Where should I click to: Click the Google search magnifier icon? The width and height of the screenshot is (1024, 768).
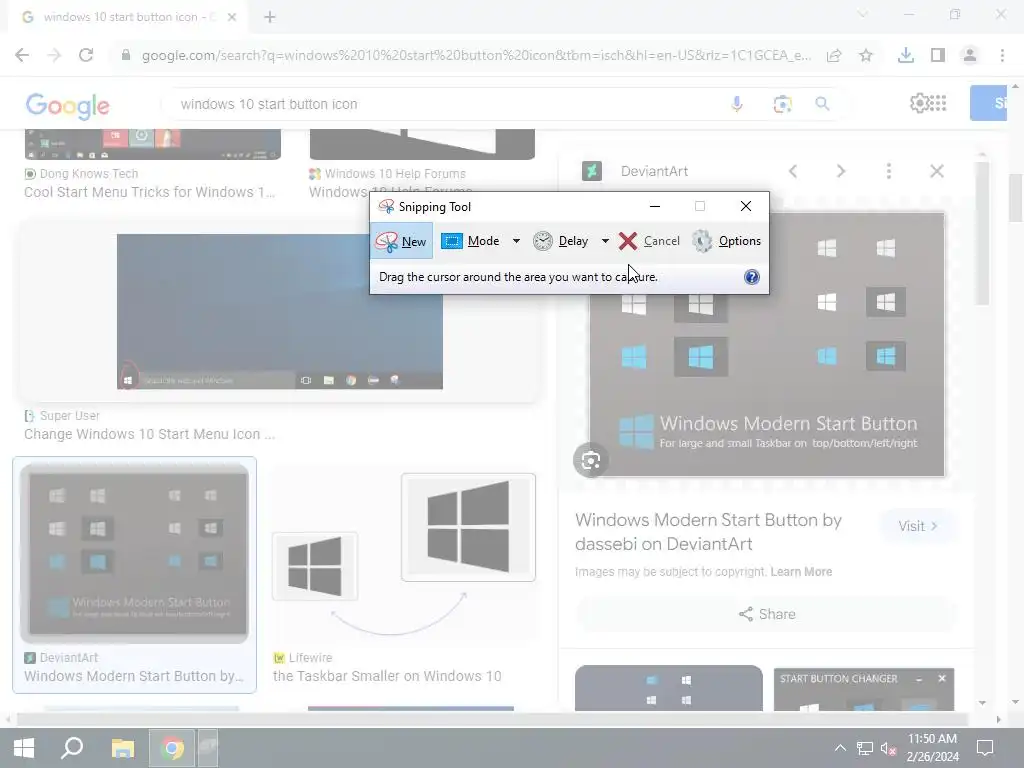[822, 104]
